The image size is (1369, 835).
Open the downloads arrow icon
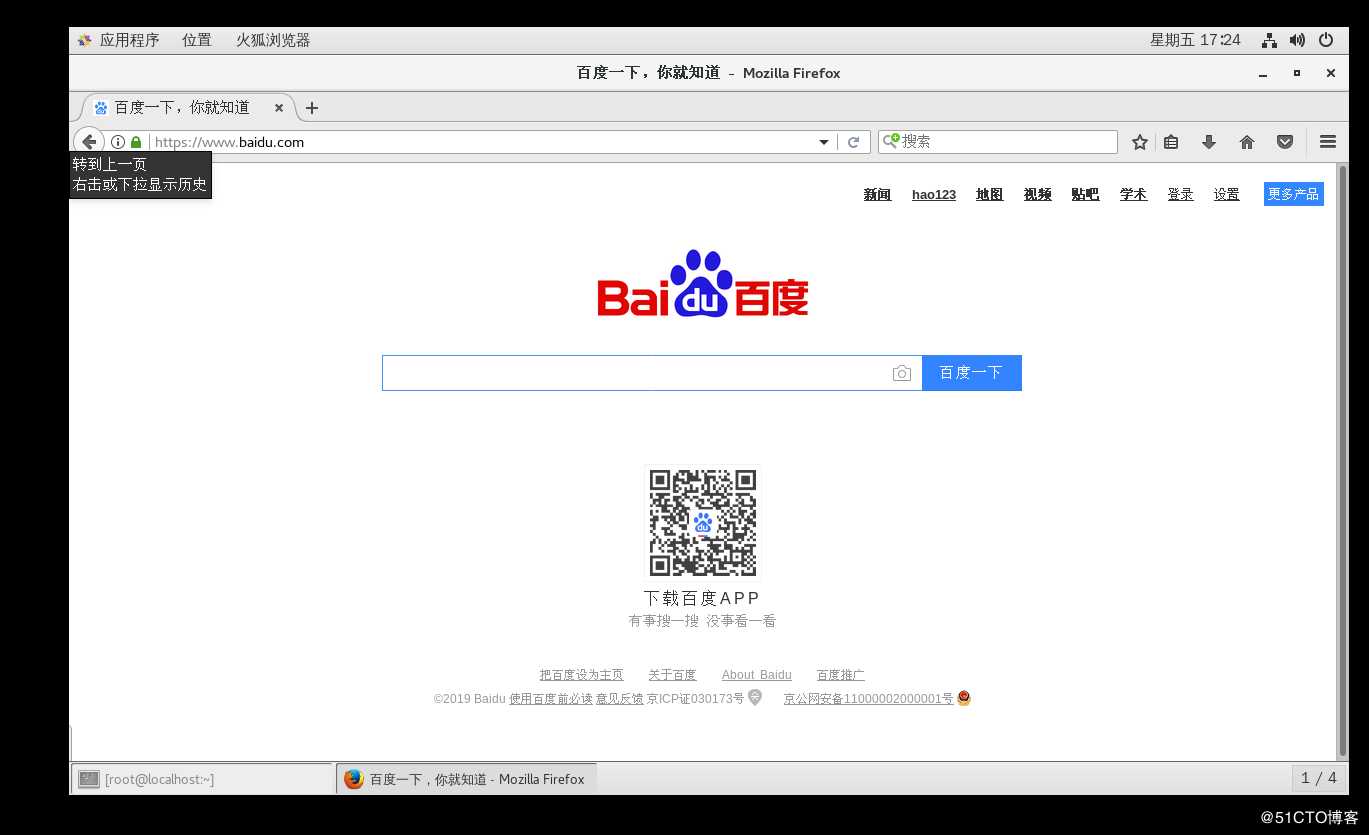[x=1209, y=142]
